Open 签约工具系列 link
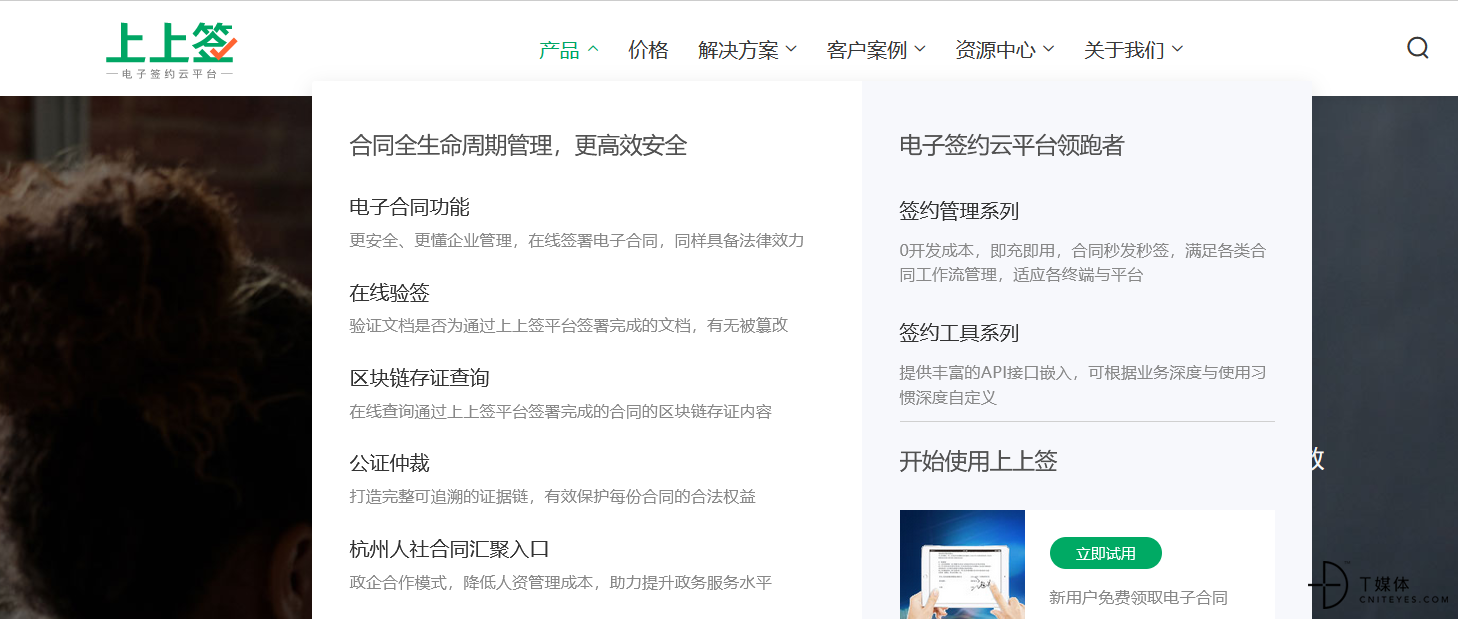The width and height of the screenshot is (1458, 619). (x=959, y=333)
